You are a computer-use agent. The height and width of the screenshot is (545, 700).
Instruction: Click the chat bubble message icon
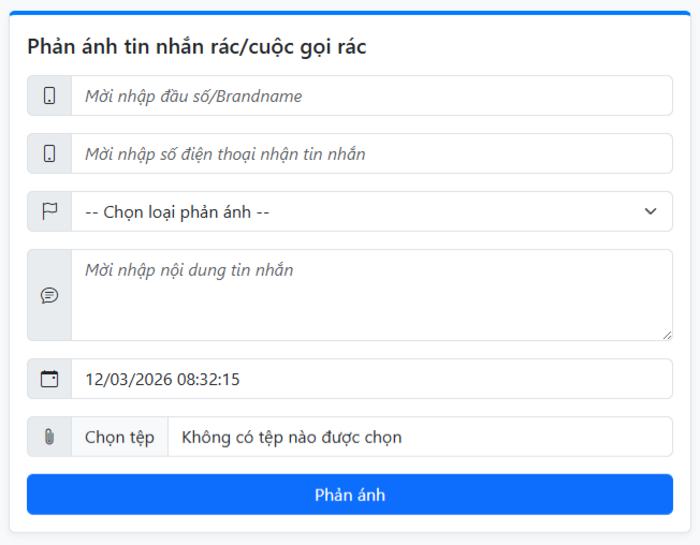point(49,295)
